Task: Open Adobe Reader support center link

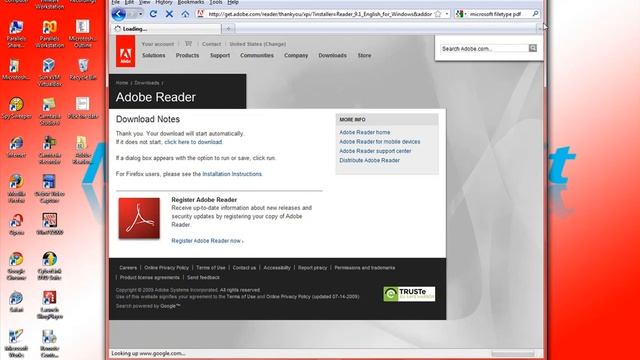Action: click(375, 151)
